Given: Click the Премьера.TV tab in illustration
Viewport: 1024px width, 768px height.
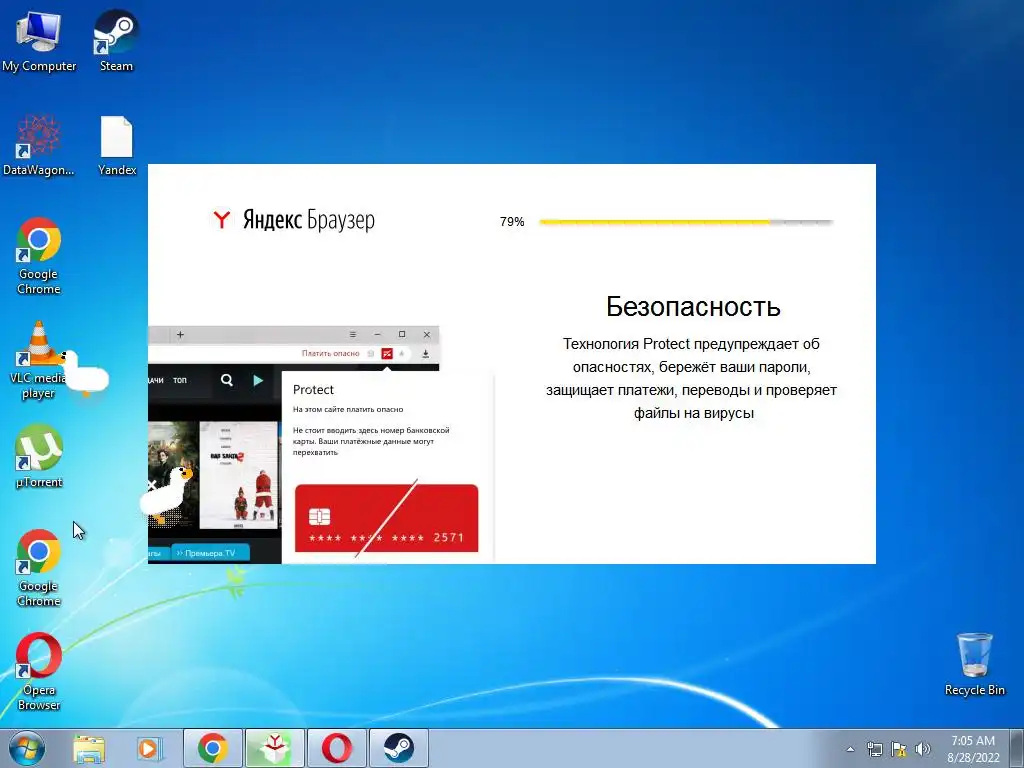Looking at the screenshot, I should [x=210, y=553].
